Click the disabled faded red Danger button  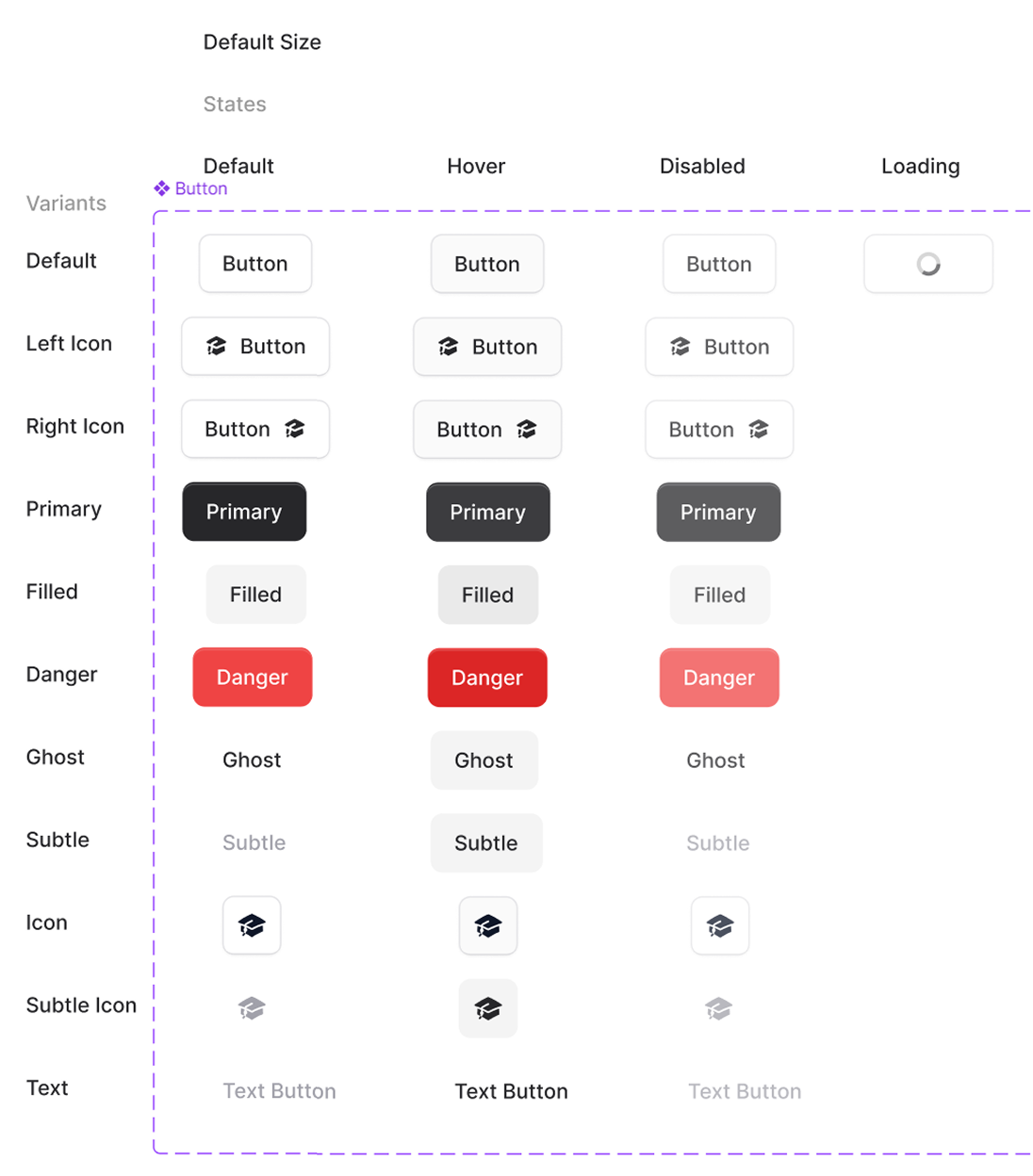pos(719,678)
